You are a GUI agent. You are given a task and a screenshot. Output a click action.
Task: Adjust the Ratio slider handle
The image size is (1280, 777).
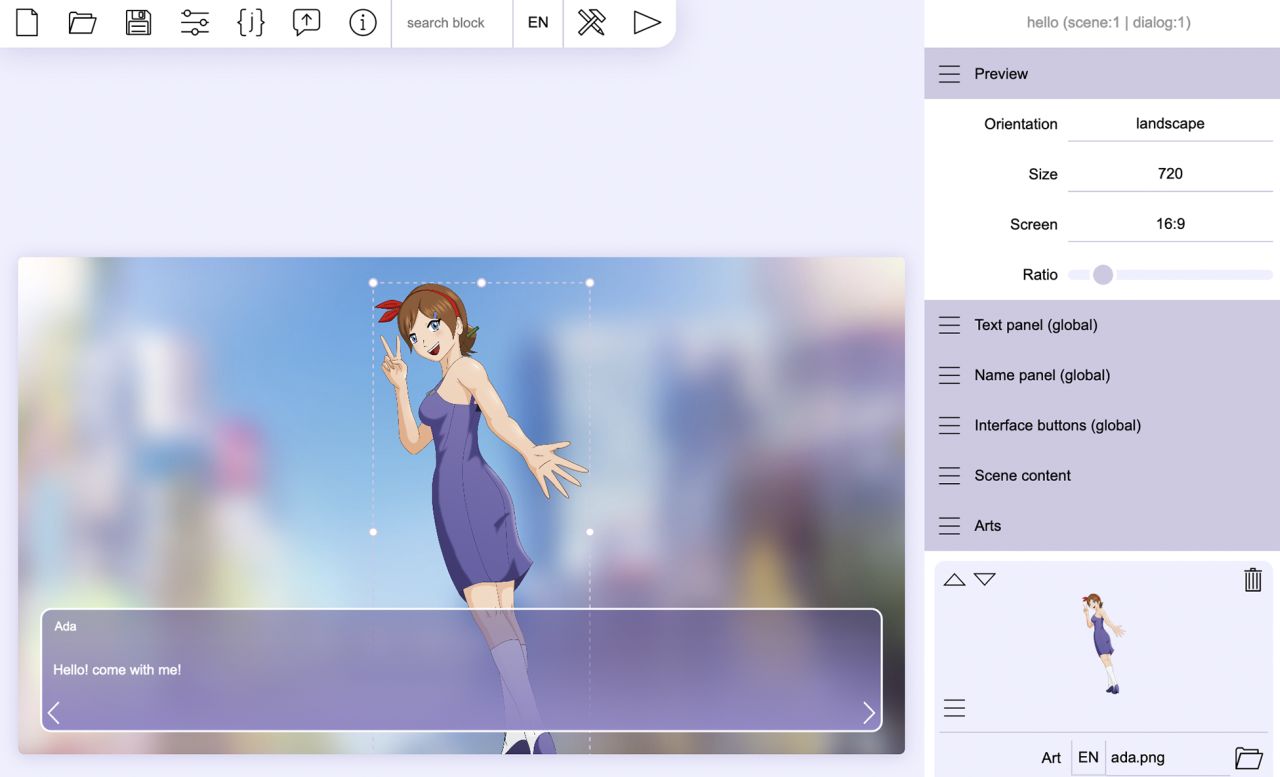coord(1103,274)
